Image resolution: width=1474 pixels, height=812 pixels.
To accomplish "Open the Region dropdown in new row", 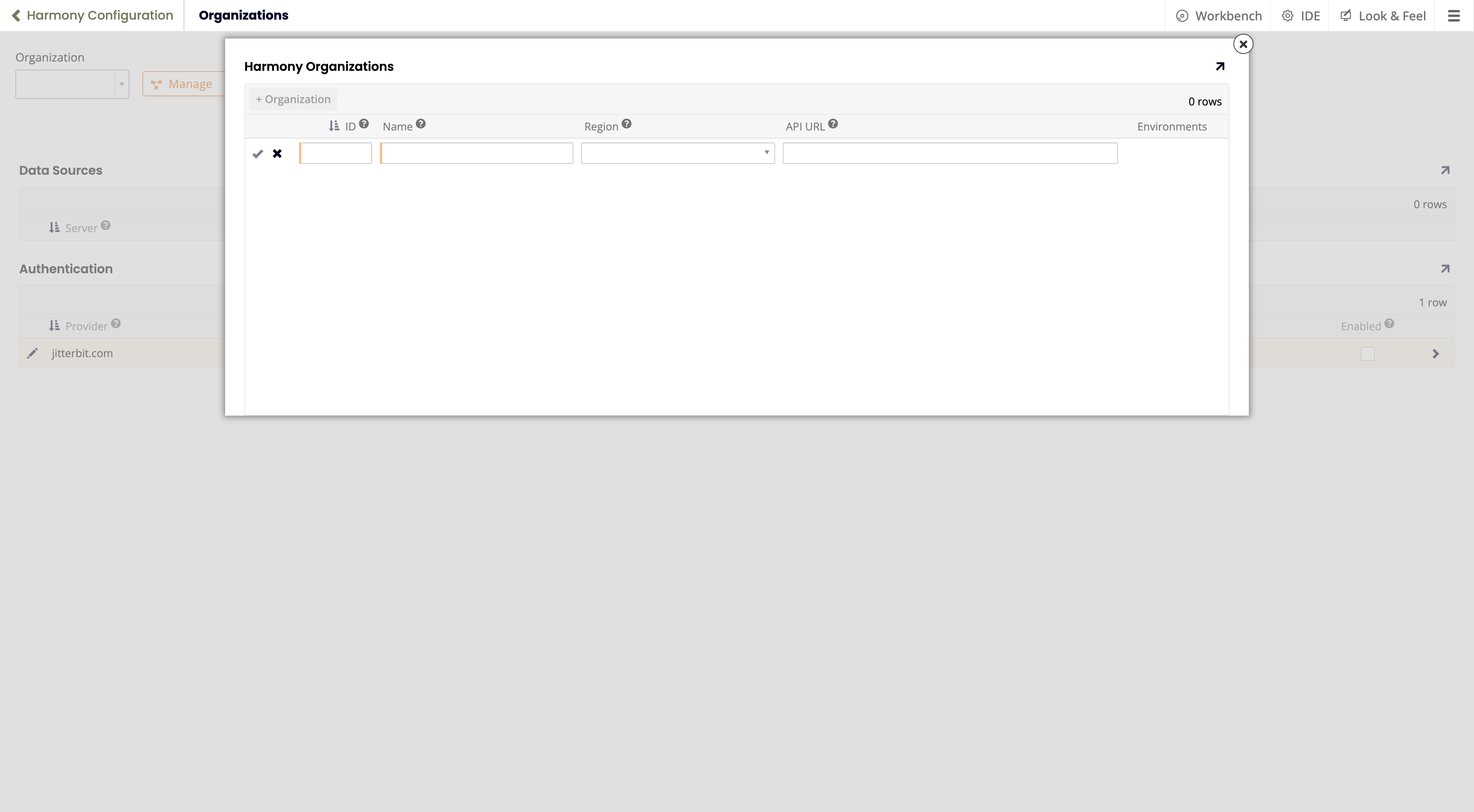I will pos(677,153).
